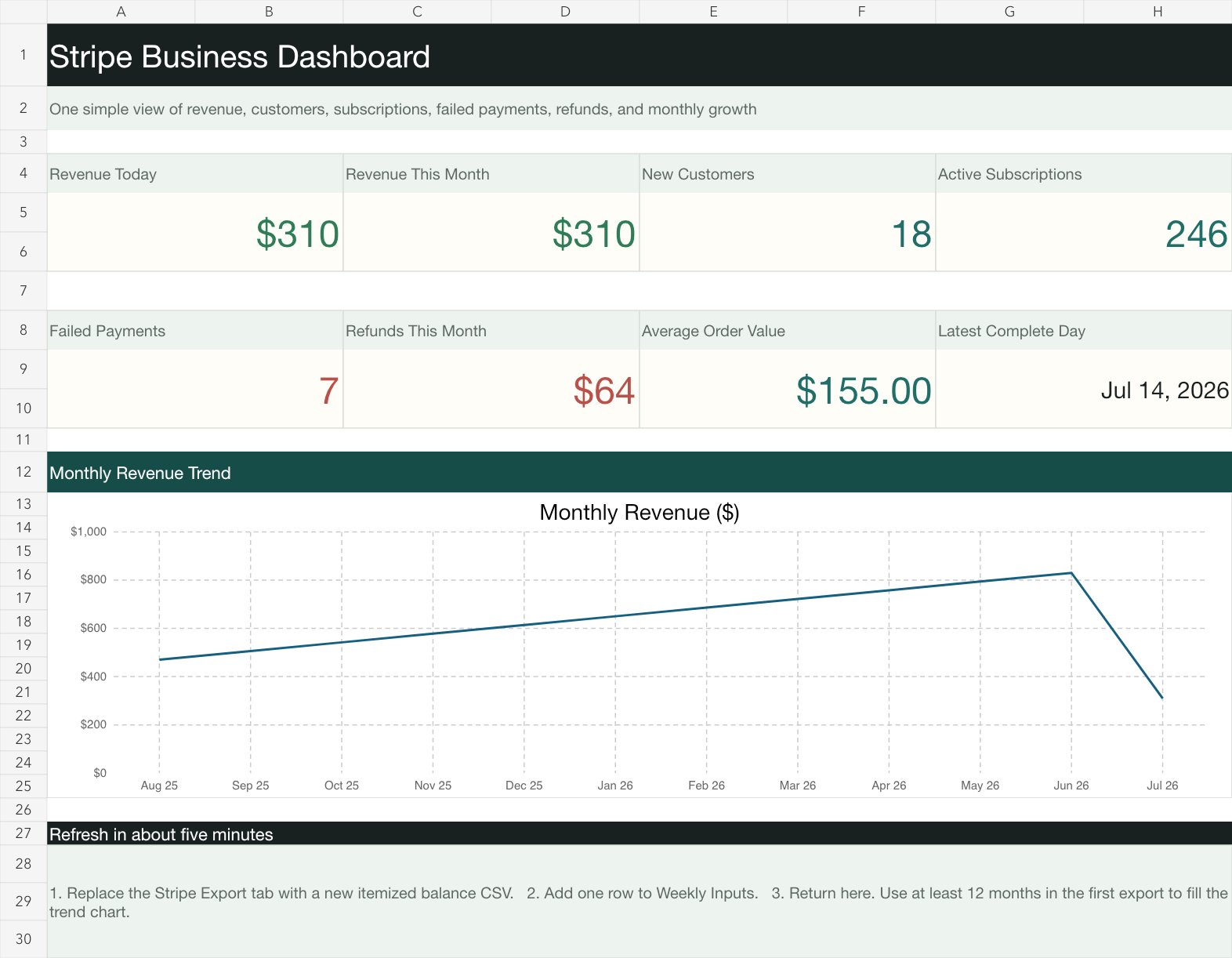The height and width of the screenshot is (958, 1232).
Task: Select column C header
Action: 417,12
